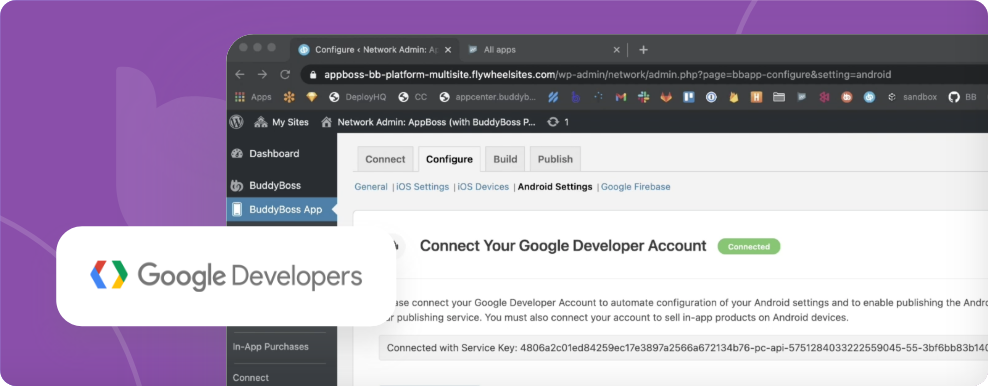Screen dimensions: 988x386
Task: Open the GitLab fox bookmark
Action: [x=666, y=97]
